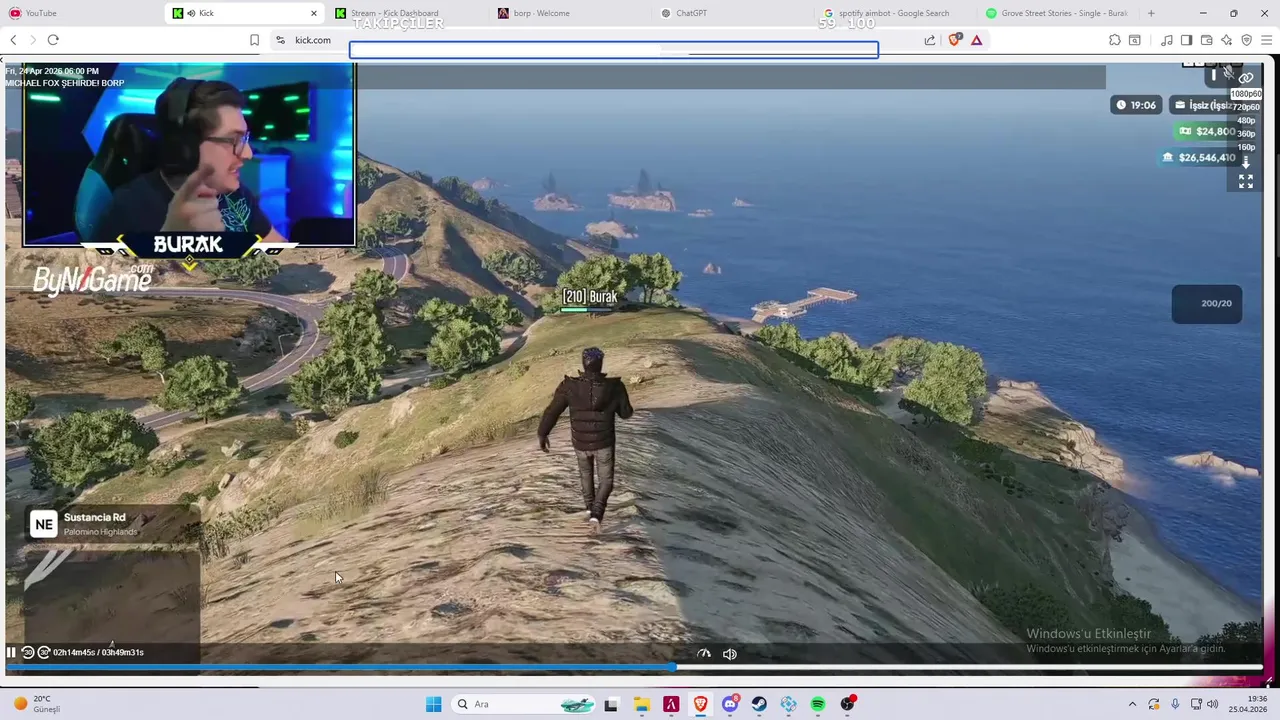Open the Brave Wallet icon
Viewport: 1280px width, 720px height.
(x=1206, y=40)
